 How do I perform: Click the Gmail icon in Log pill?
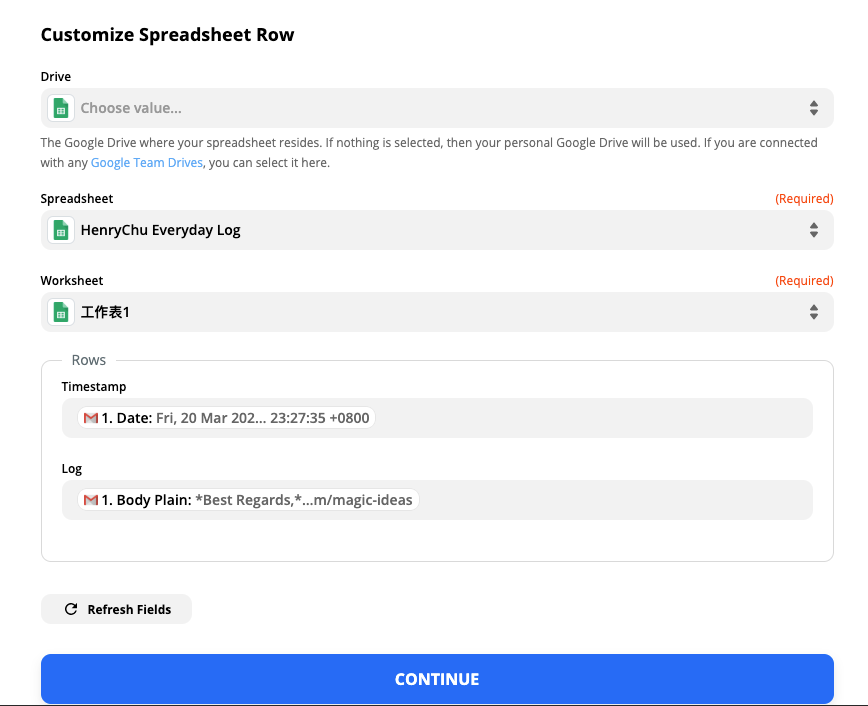click(91, 500)
